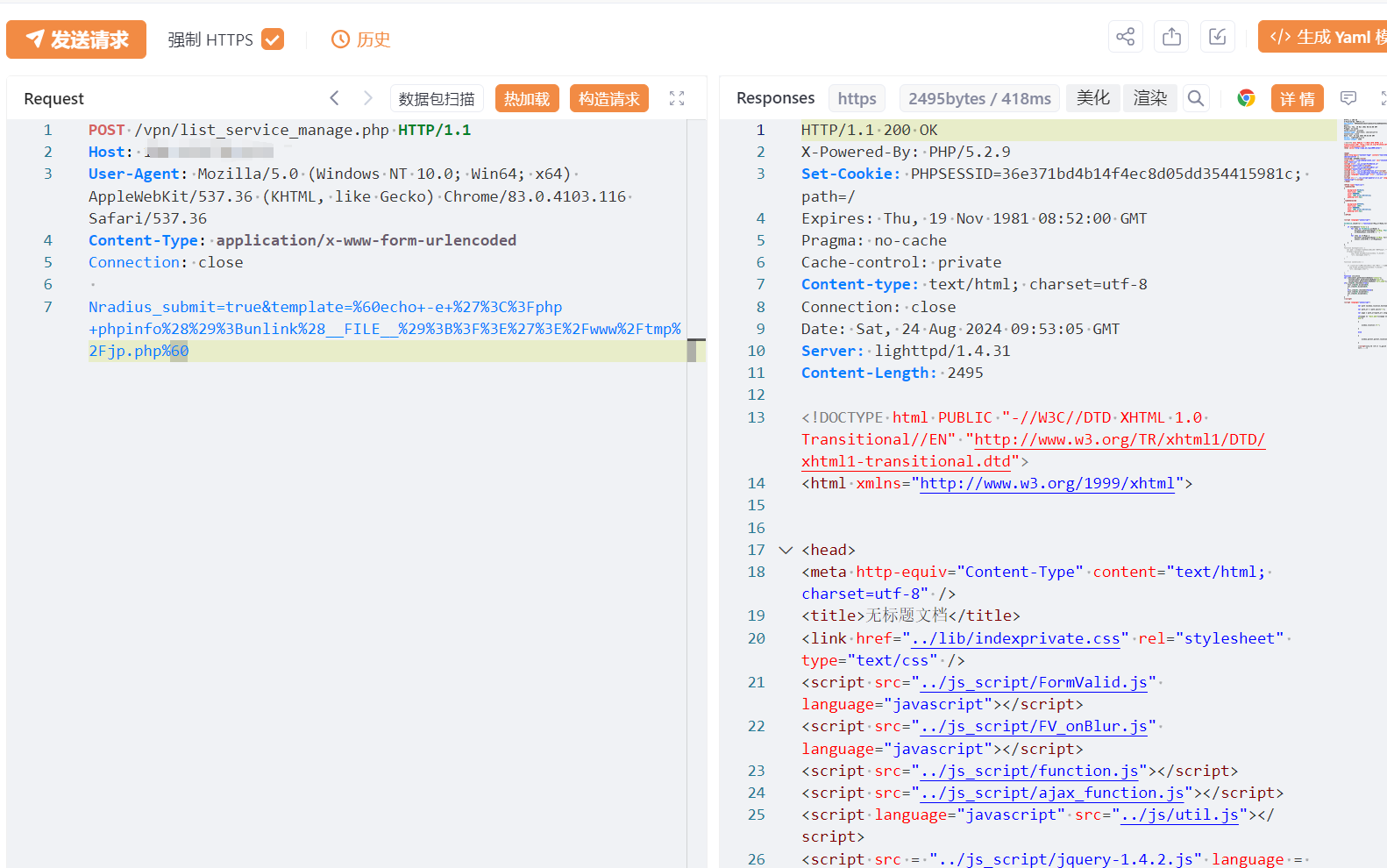Go to next request arrow

click(x=368, y=98)
